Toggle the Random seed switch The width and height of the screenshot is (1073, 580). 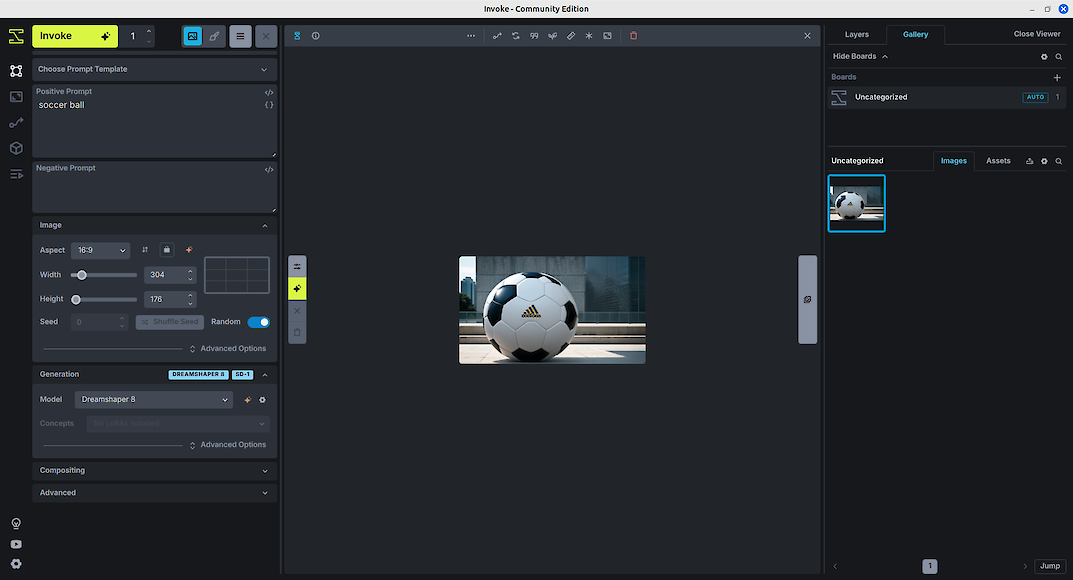click(259, 322)
